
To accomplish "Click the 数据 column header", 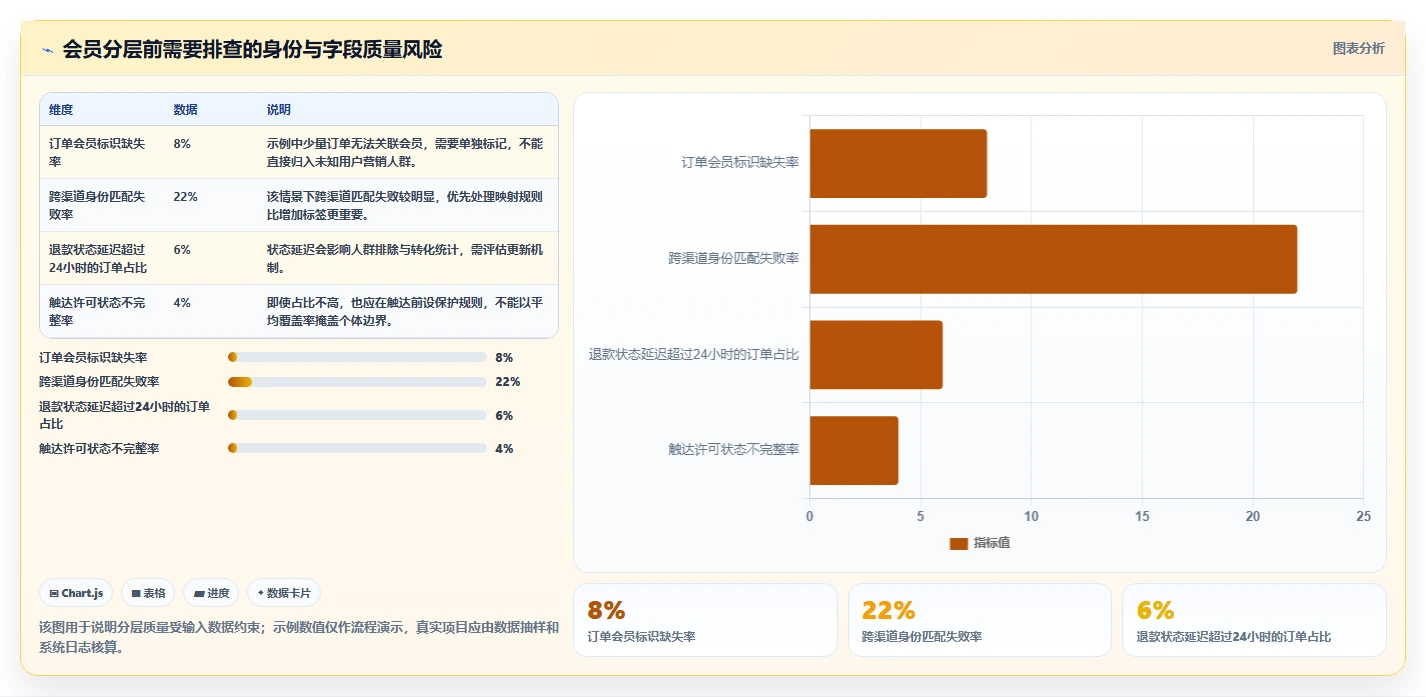I will tap(185, 110).
